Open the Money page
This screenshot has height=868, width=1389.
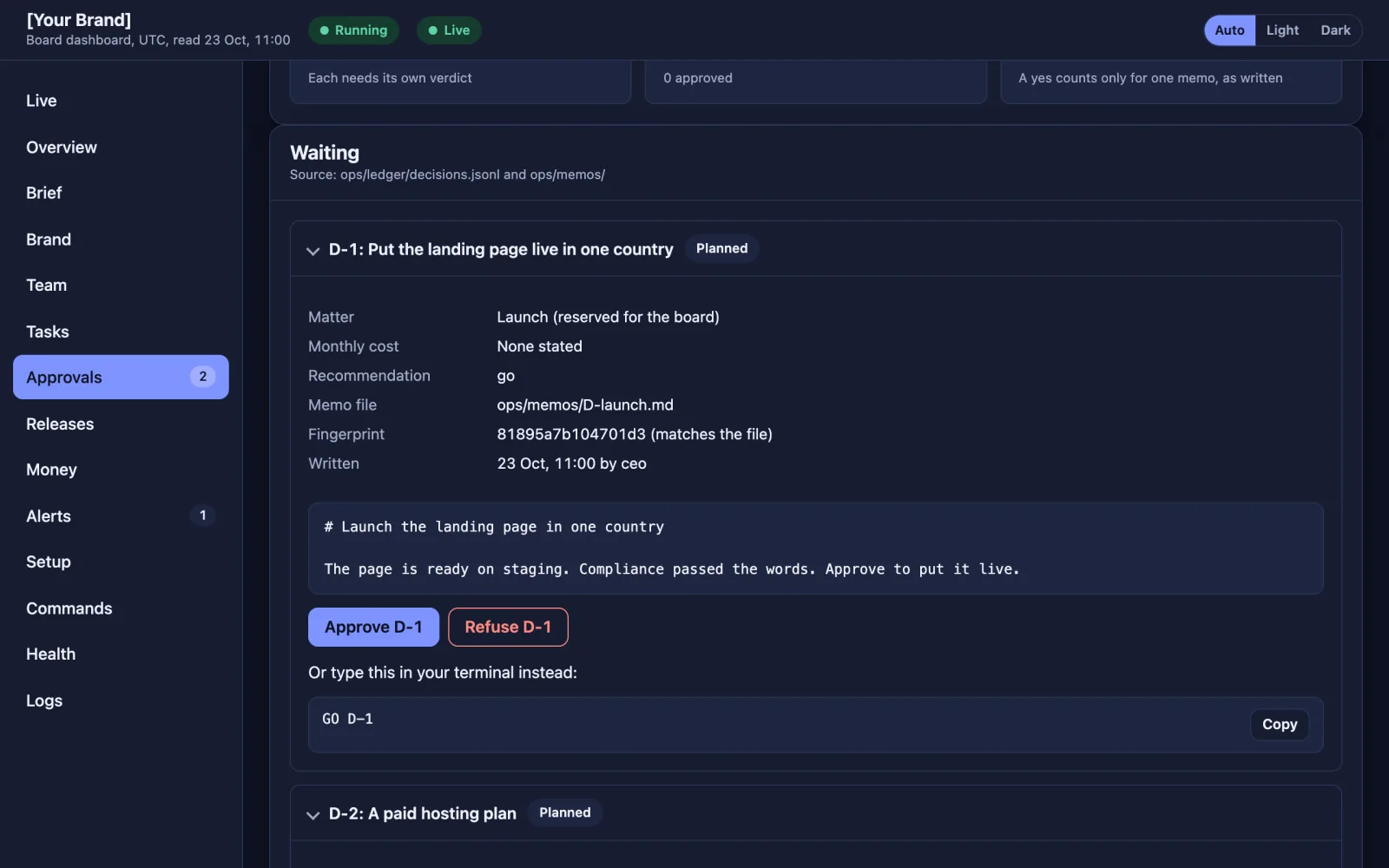pyautogui.click(x=121, y=470)
